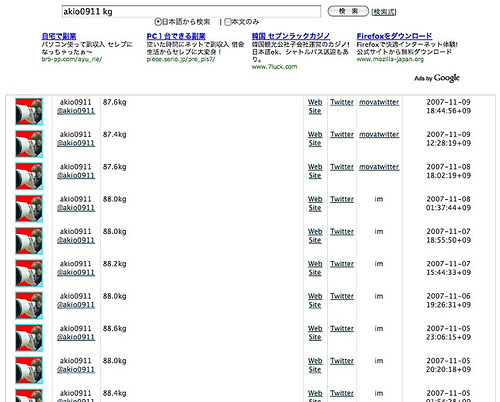Click the 88.6kg post text
The height and width of the screenshot is (402, 500).
tap(115, 329)
